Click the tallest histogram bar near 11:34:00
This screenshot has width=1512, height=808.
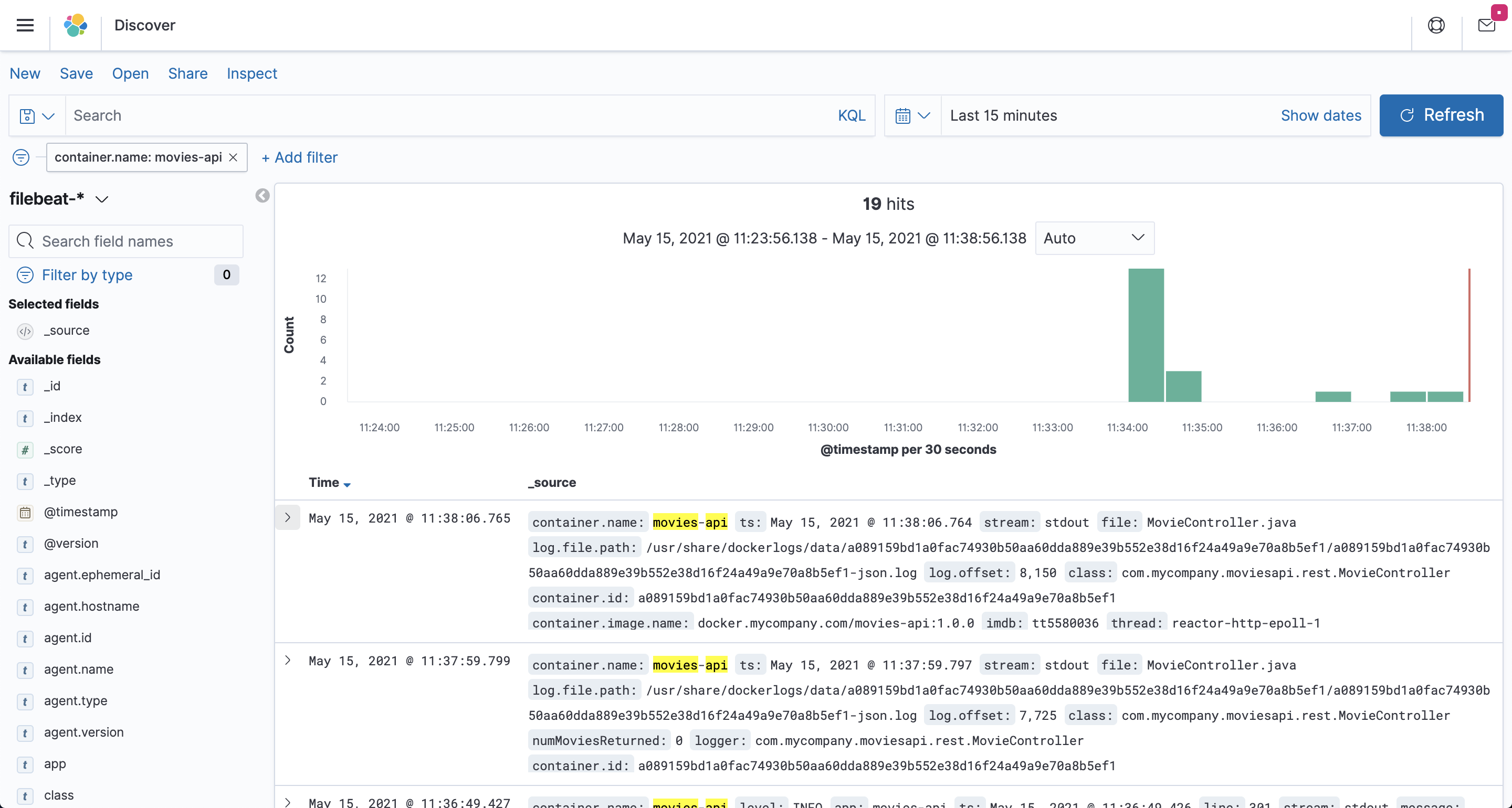tap(1146, 334)
